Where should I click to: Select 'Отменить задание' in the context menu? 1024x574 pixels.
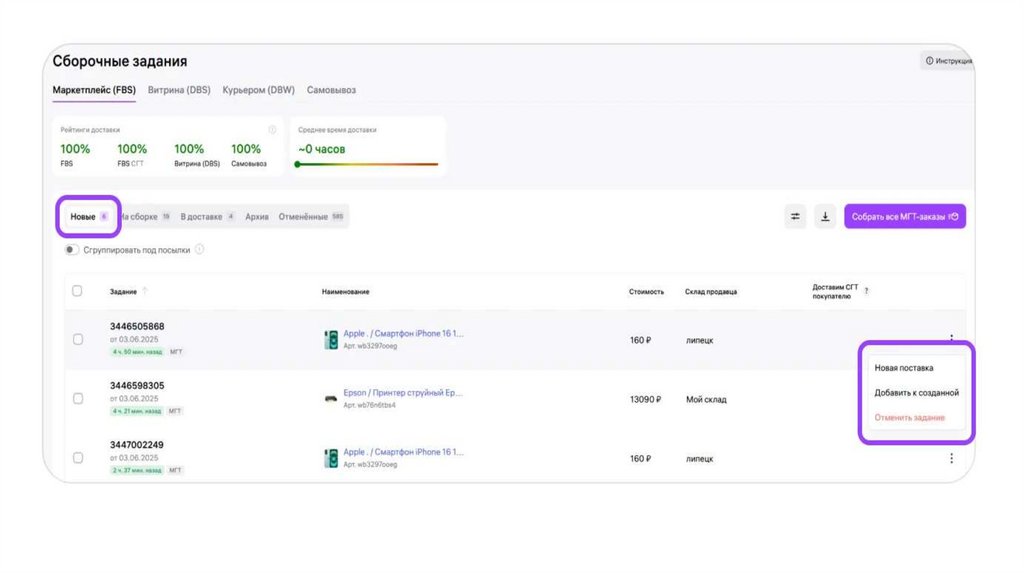(909, 417)
